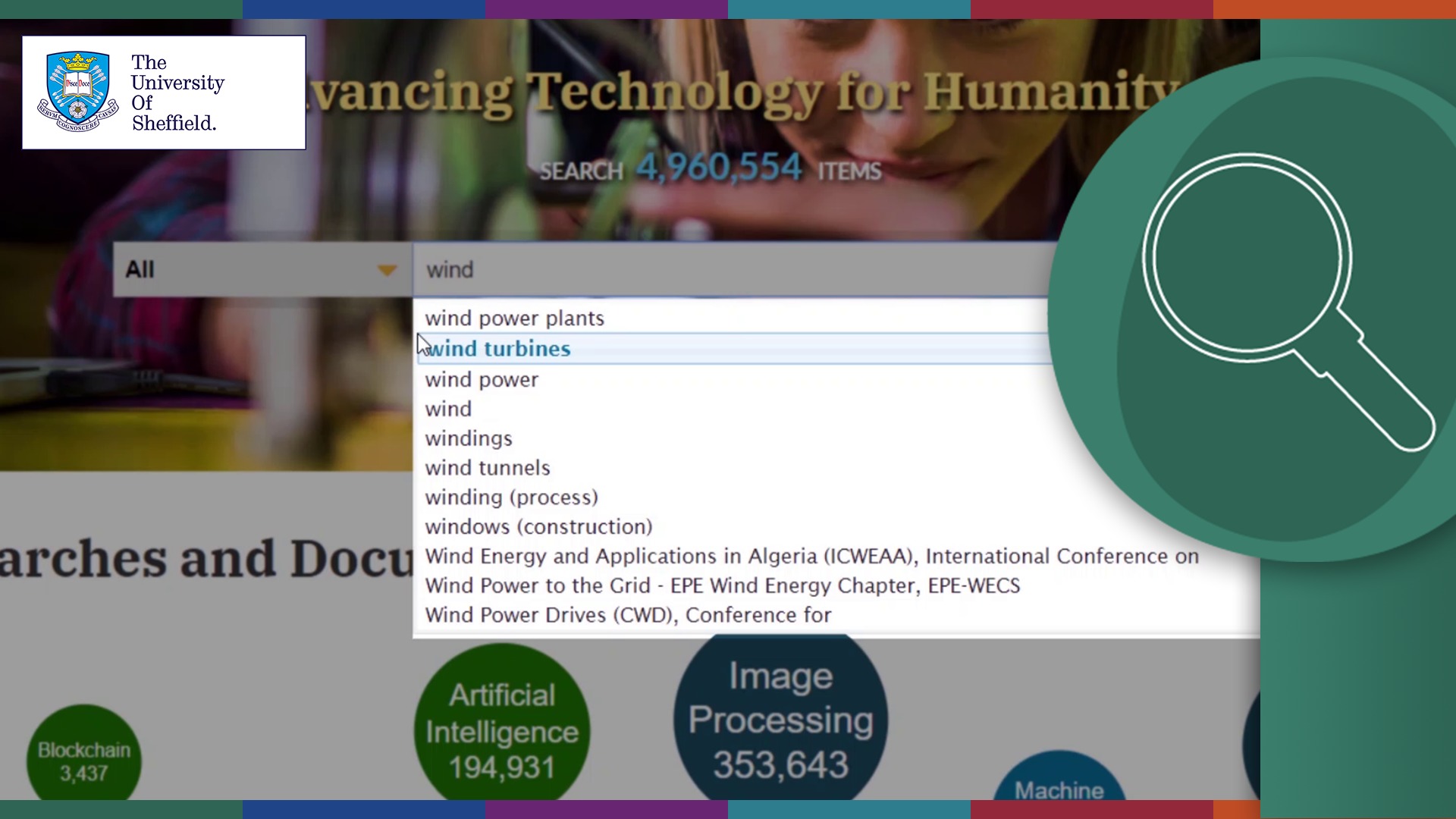The image size is (1456, 819).
Task: Choose 'windows (construction)' suggestion
Action: tap(538, 527)
